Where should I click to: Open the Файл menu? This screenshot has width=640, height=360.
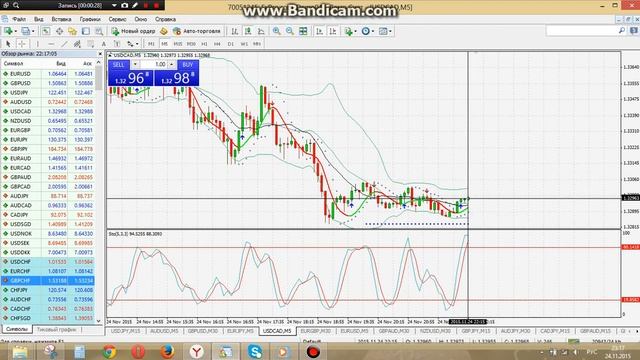pos(19,19)
